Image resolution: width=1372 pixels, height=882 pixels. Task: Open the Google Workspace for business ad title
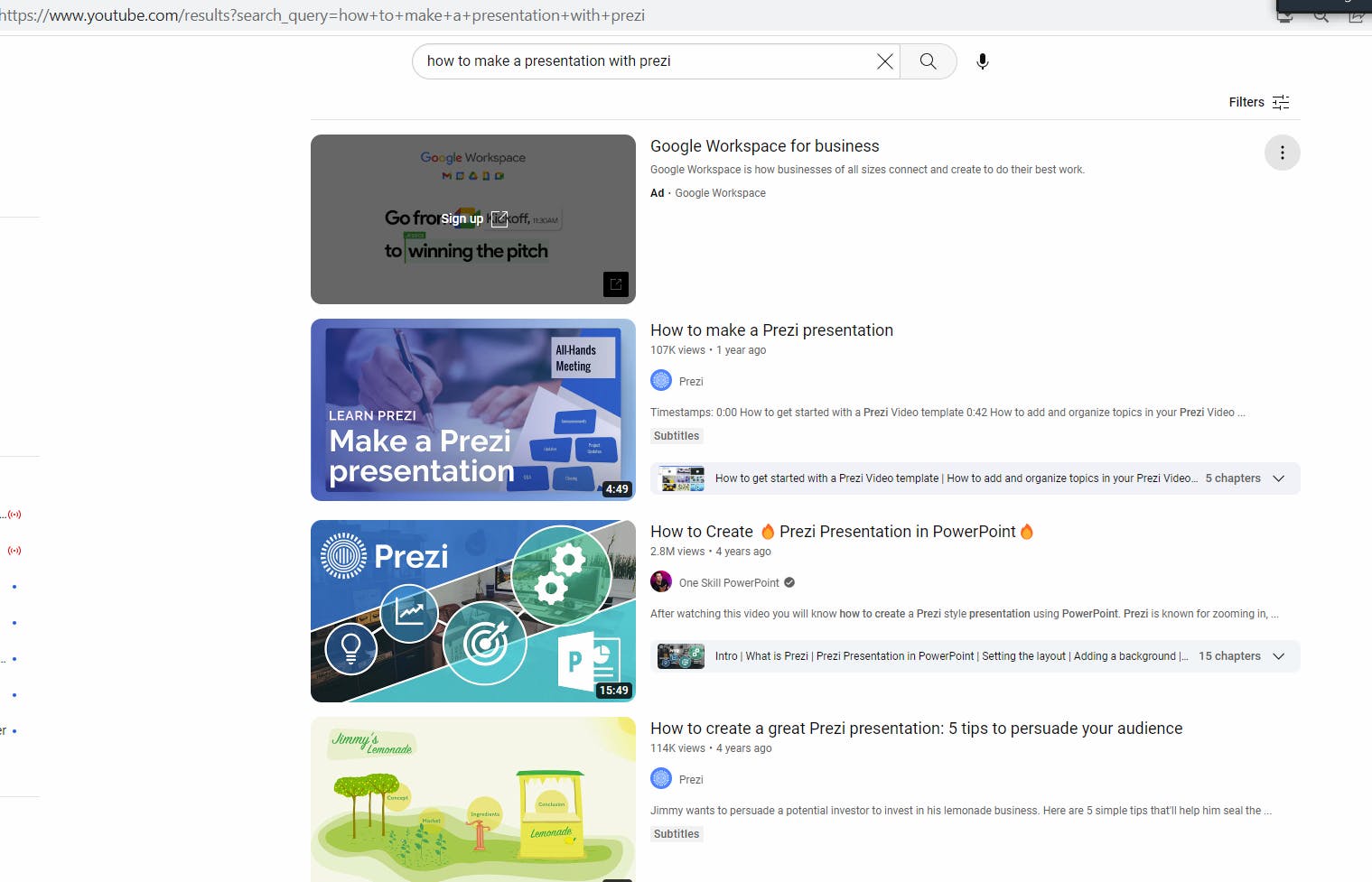coord(764,146)
